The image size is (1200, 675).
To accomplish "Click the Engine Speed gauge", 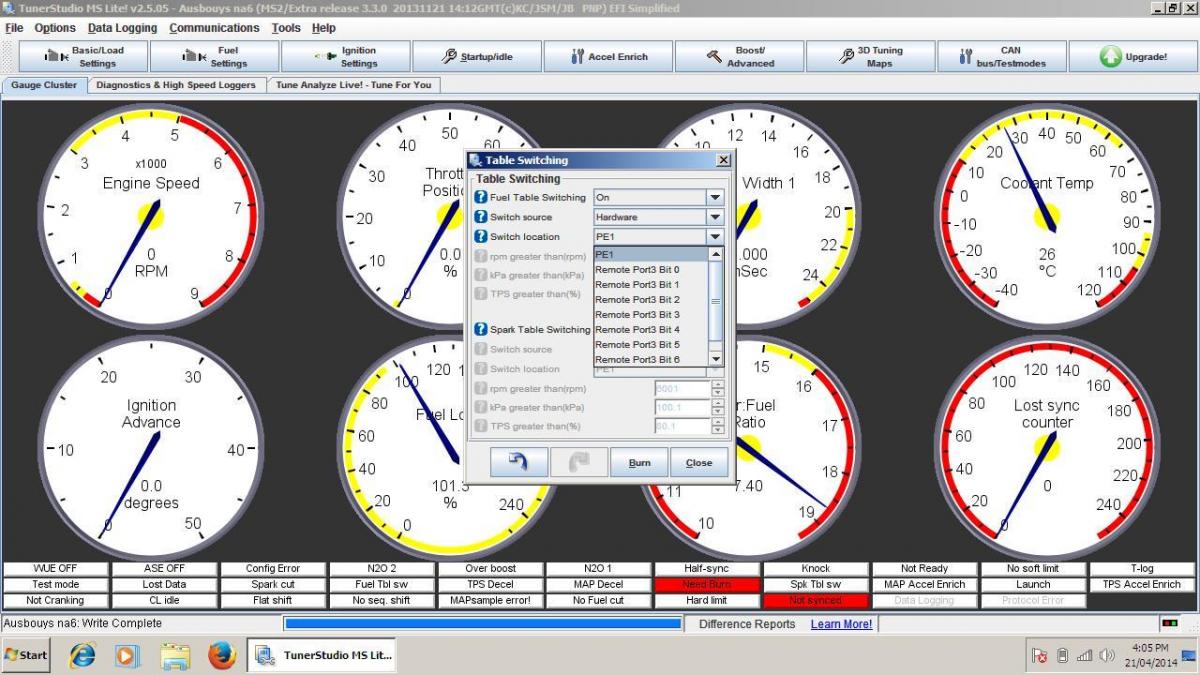I will 151,216.
